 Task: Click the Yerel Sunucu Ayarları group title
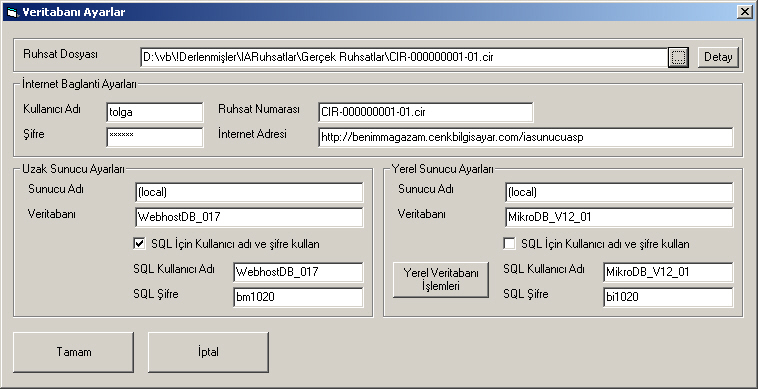tap(442, 169)
